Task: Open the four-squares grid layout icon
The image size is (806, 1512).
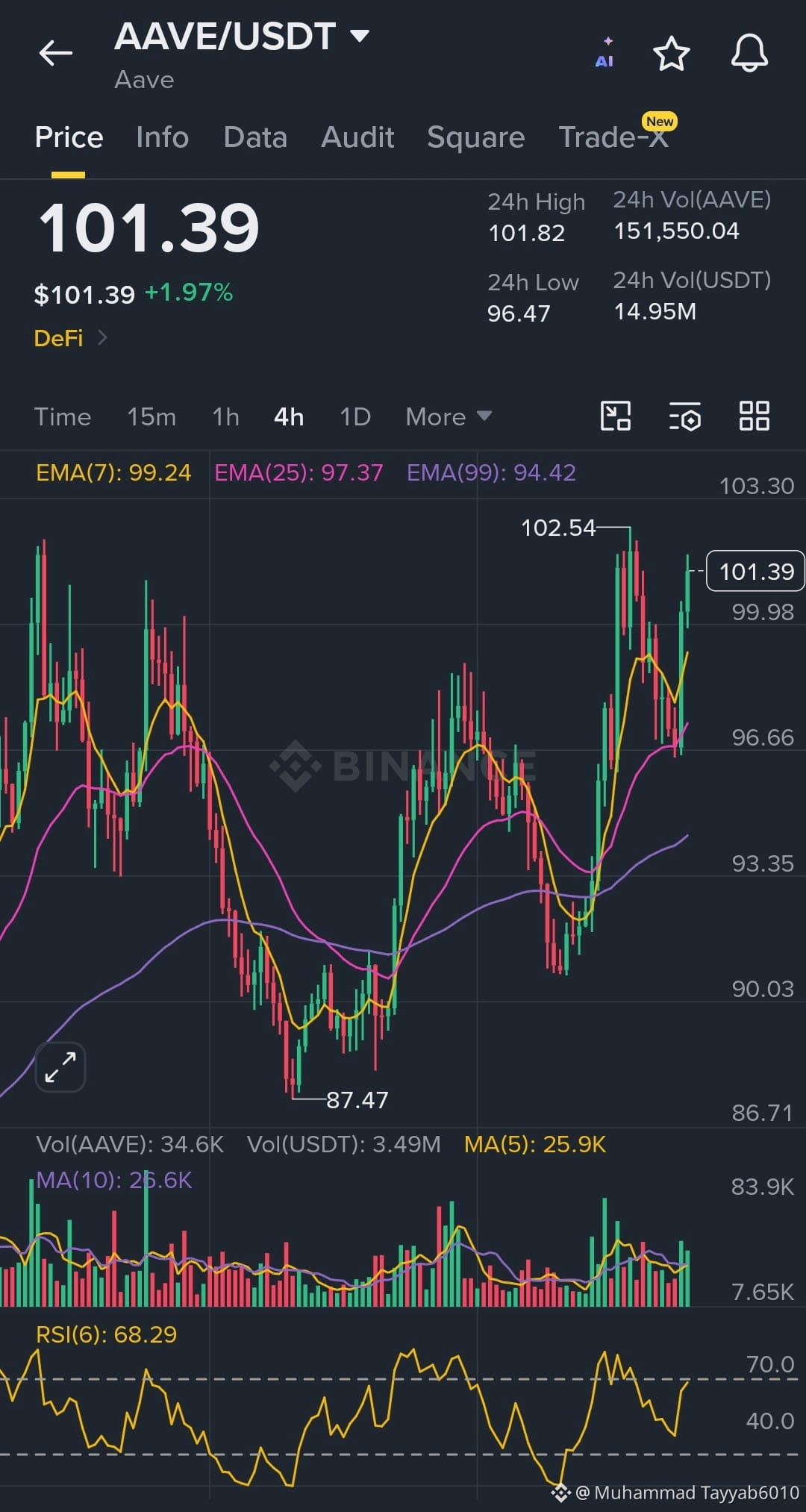Action: click(754, 416)
